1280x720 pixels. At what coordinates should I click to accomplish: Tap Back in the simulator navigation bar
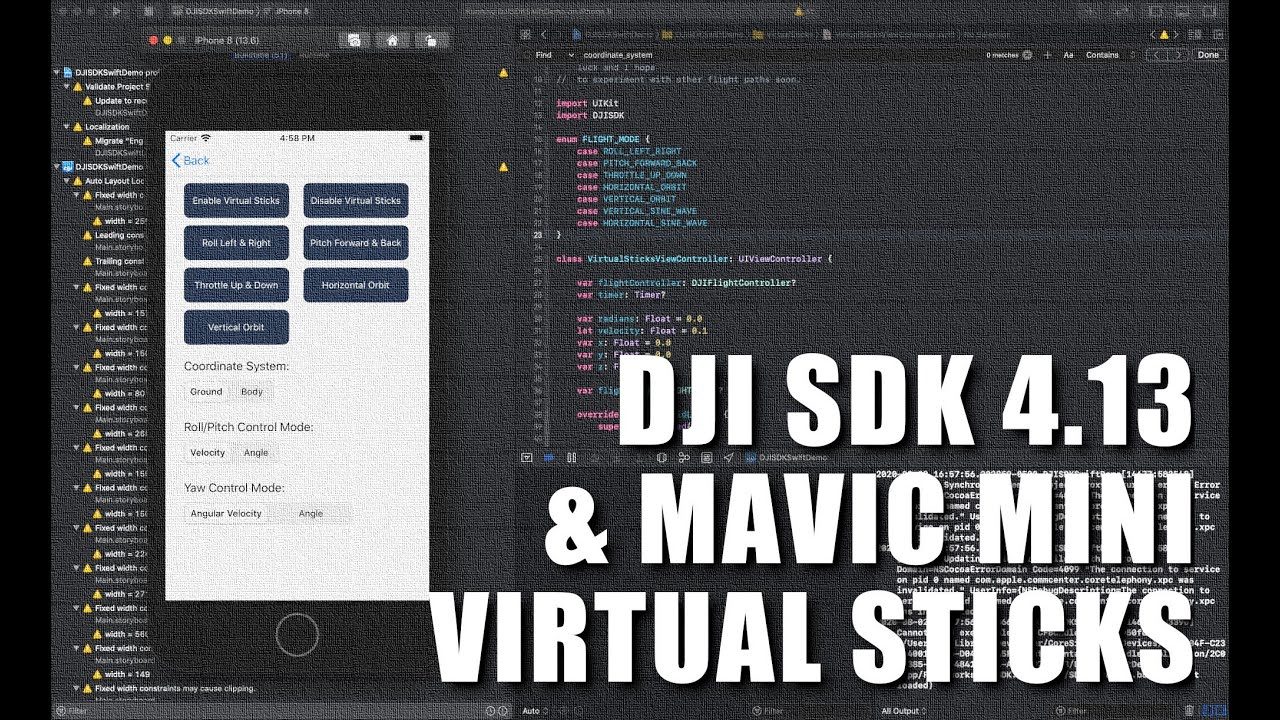click(191, 161)
